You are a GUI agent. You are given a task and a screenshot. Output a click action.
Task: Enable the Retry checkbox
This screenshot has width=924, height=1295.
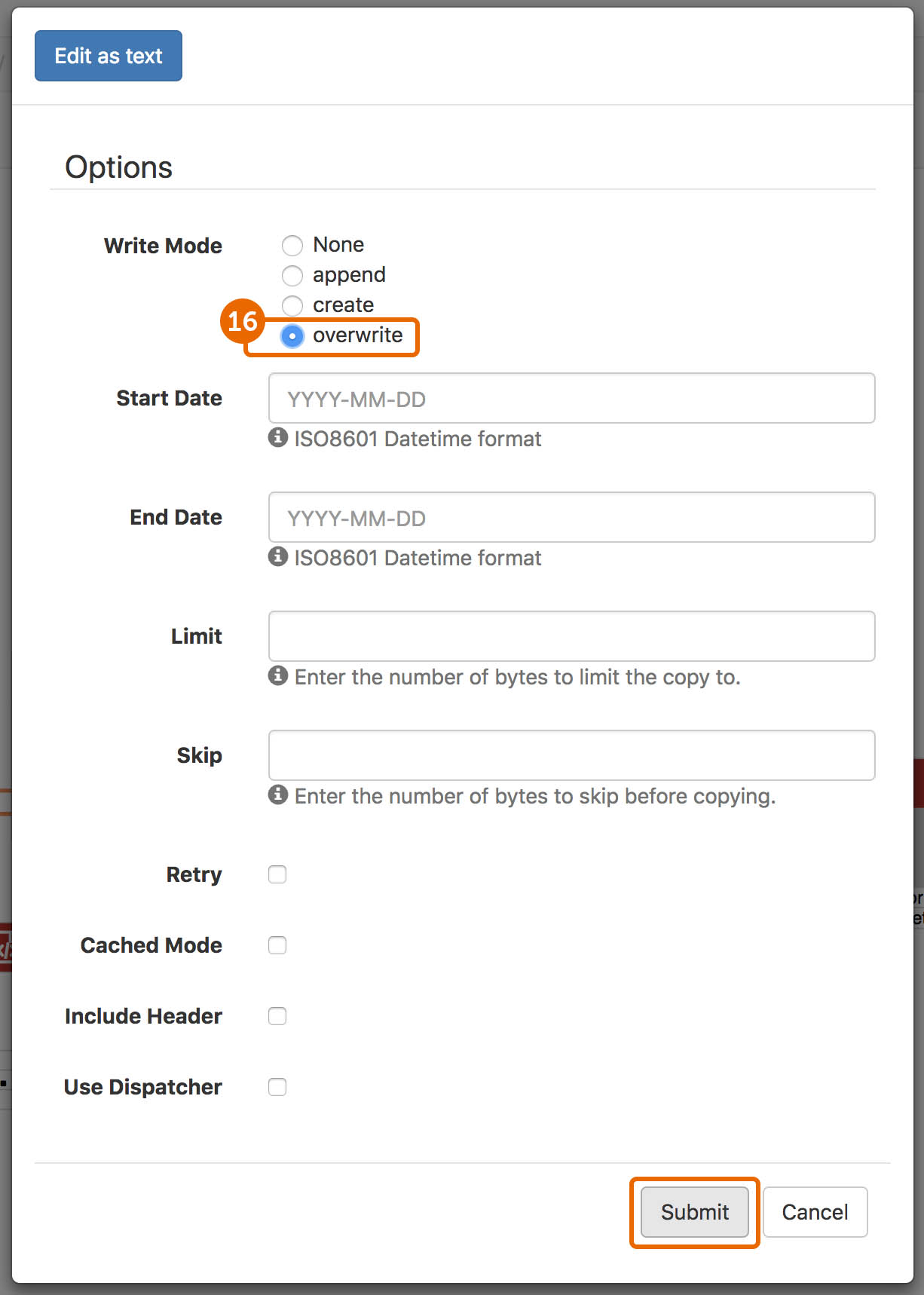pos(277,874)
